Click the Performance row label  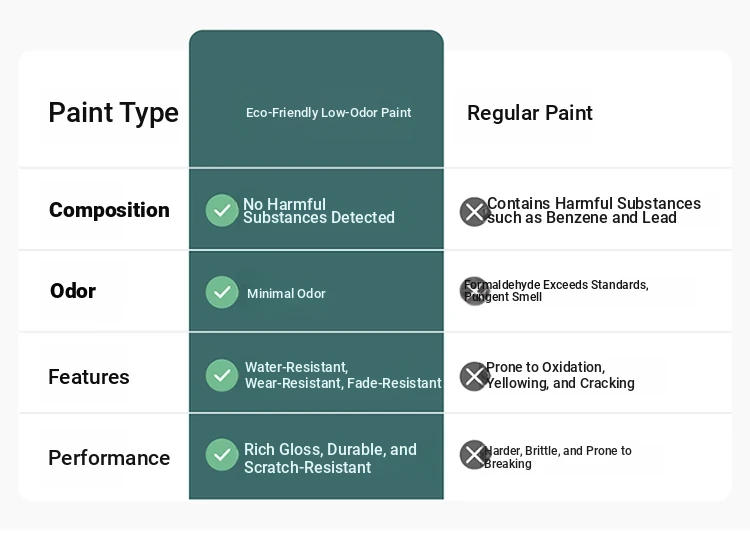click(109, 458)
